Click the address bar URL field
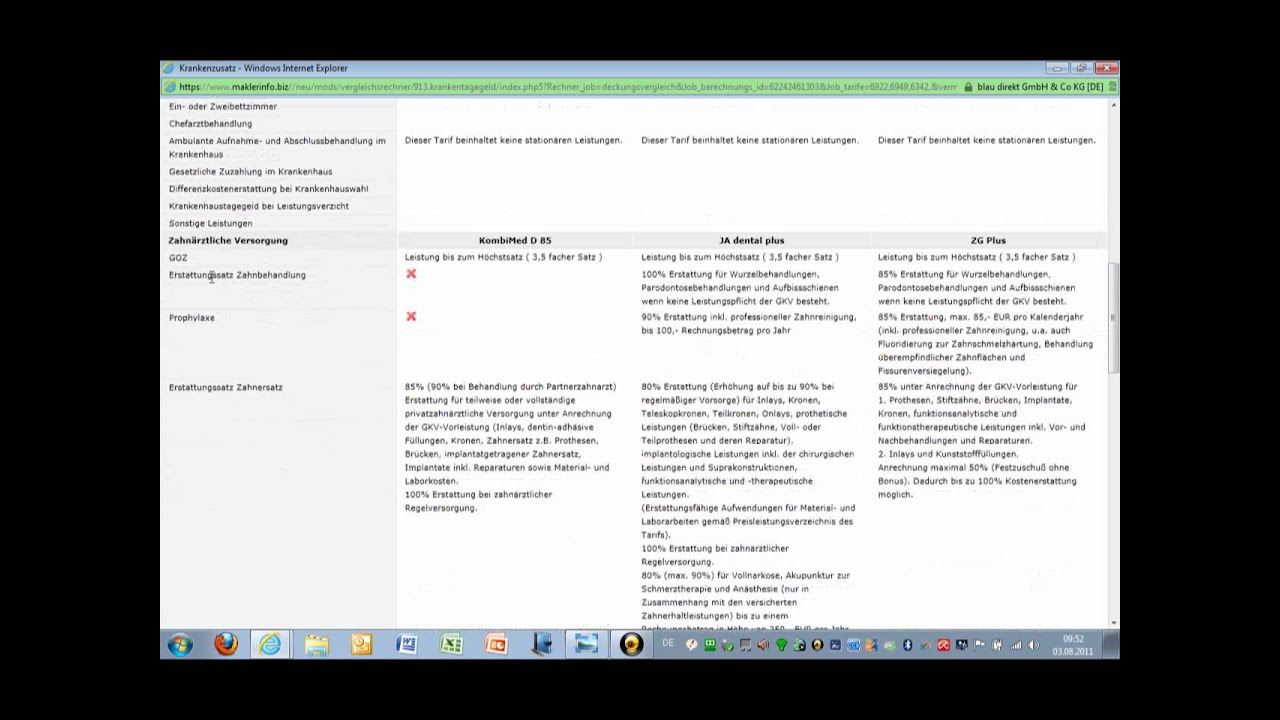1280x720 pixels. point(568,87)
